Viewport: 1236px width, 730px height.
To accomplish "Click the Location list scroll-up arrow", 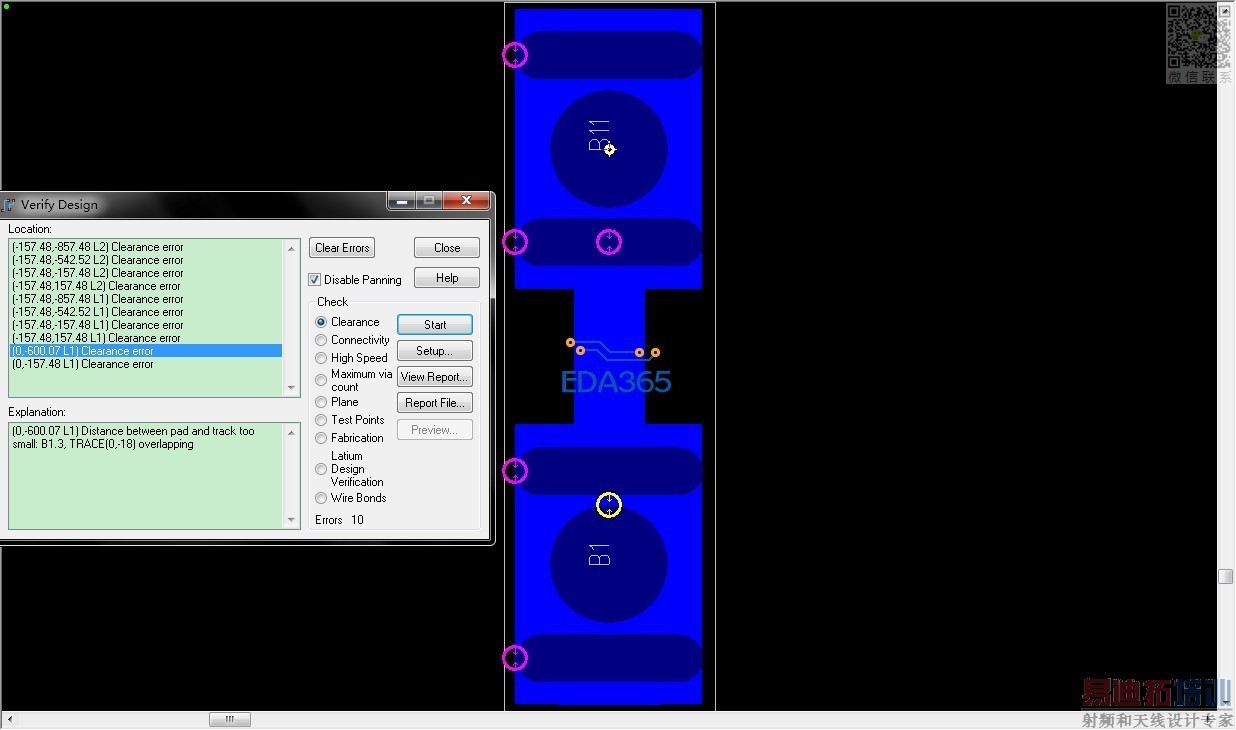I will 292,248.
